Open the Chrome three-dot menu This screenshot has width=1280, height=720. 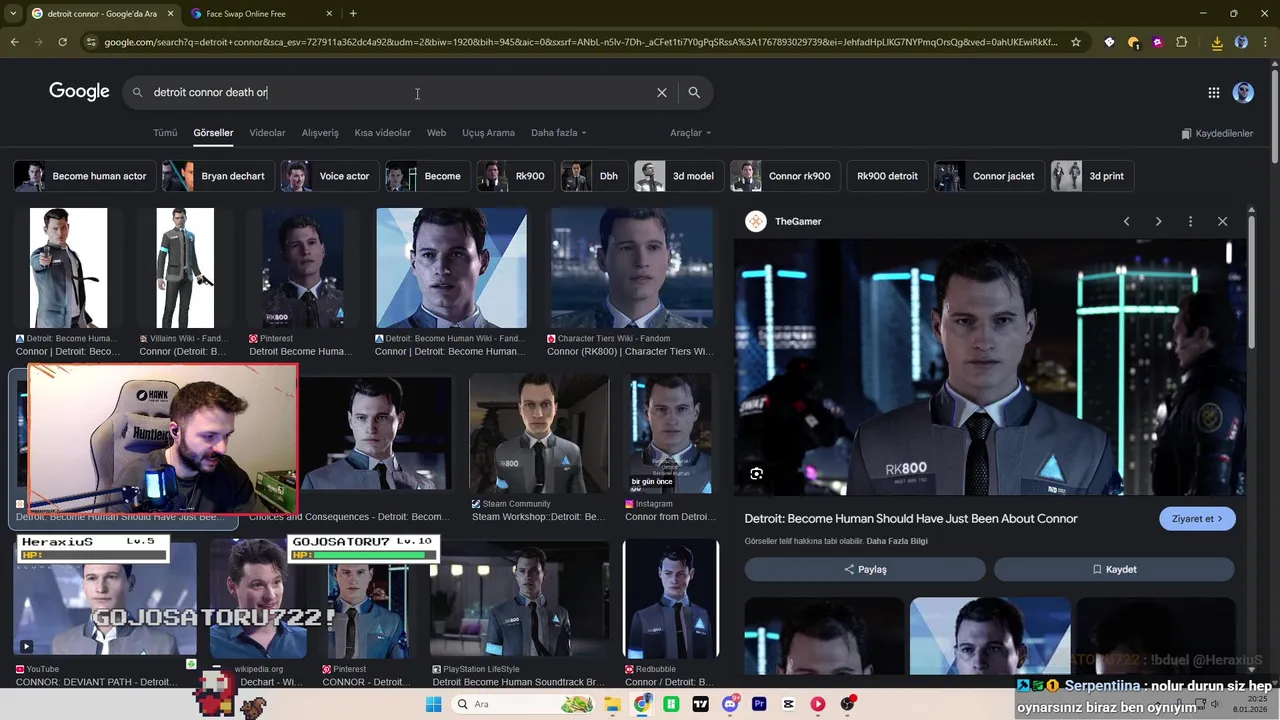tap(1265, 42)
